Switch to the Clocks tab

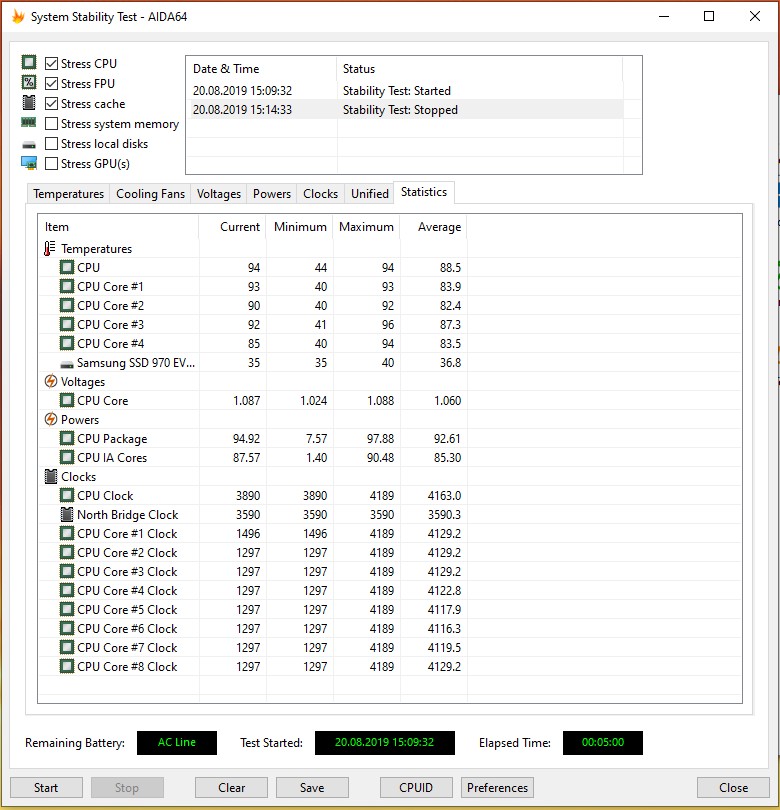(320, 194)
